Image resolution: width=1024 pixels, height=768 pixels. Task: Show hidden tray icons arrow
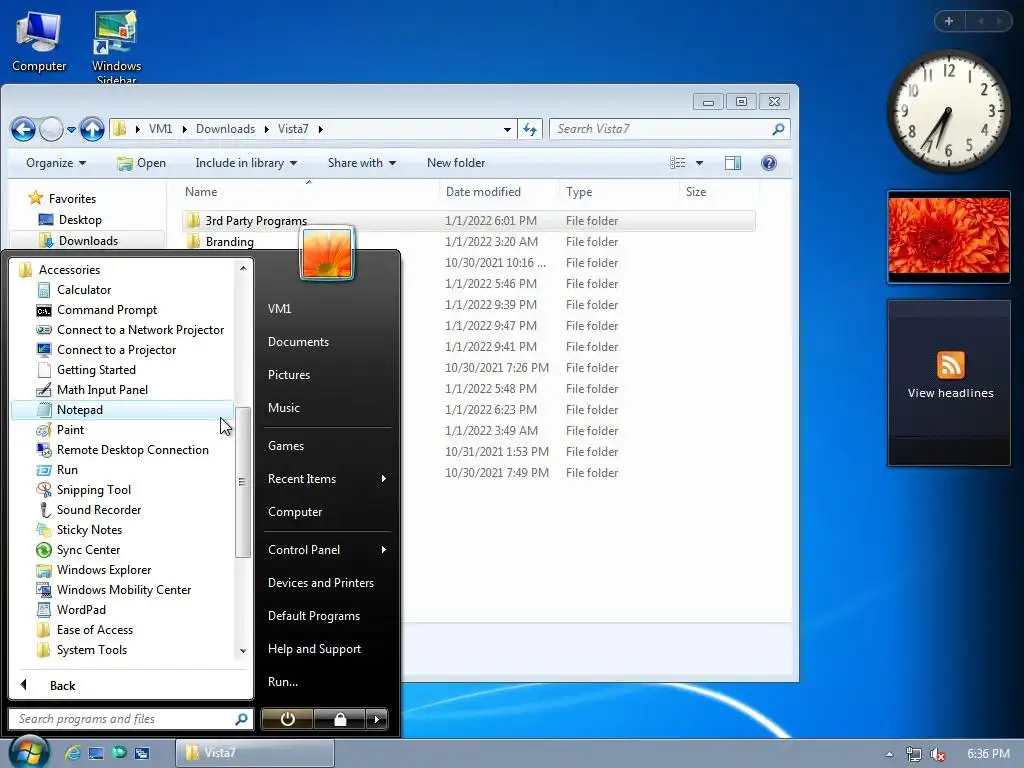[x=889, y=754]
